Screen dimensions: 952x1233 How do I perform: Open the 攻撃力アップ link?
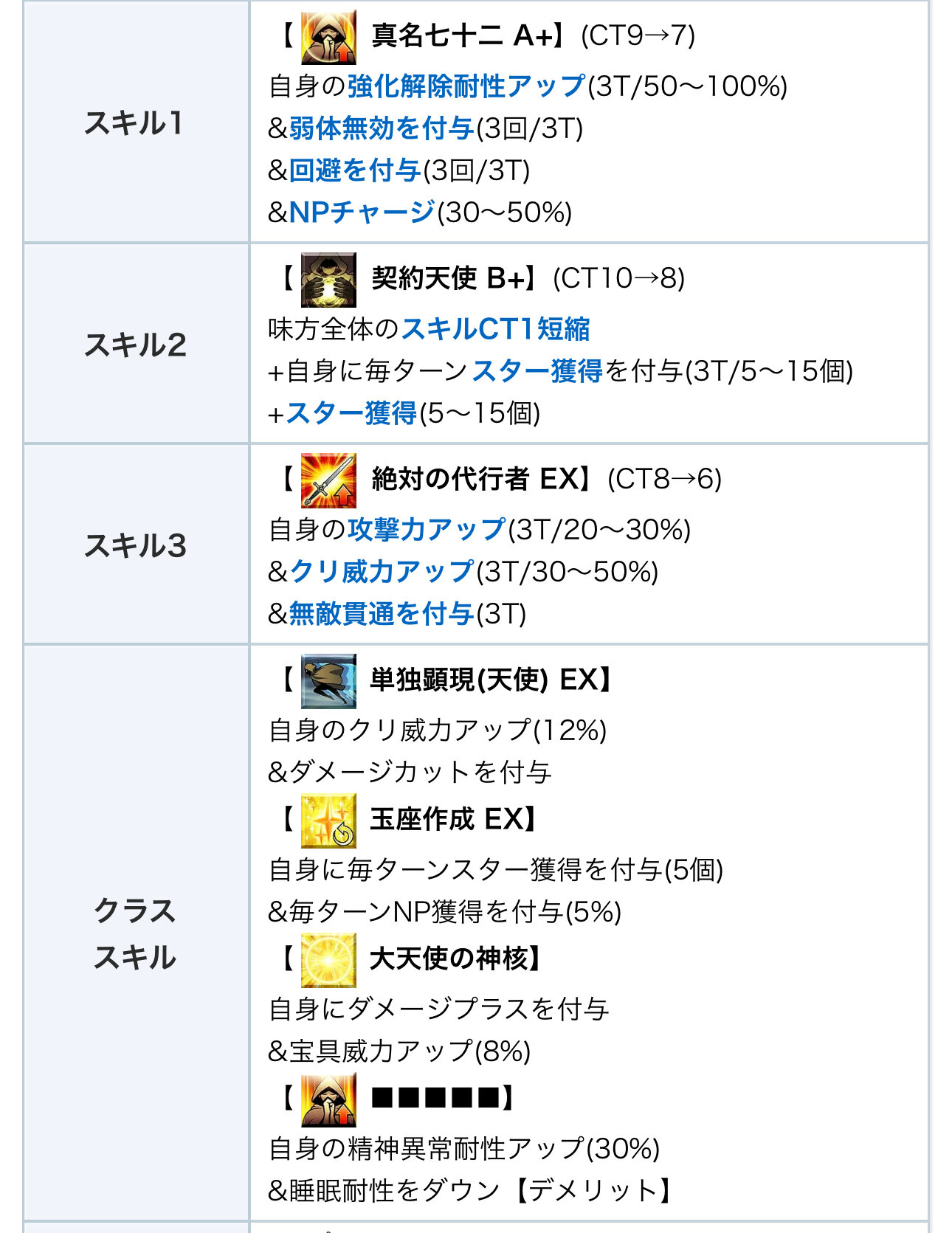pyautogui.click(x=427, y=530)
